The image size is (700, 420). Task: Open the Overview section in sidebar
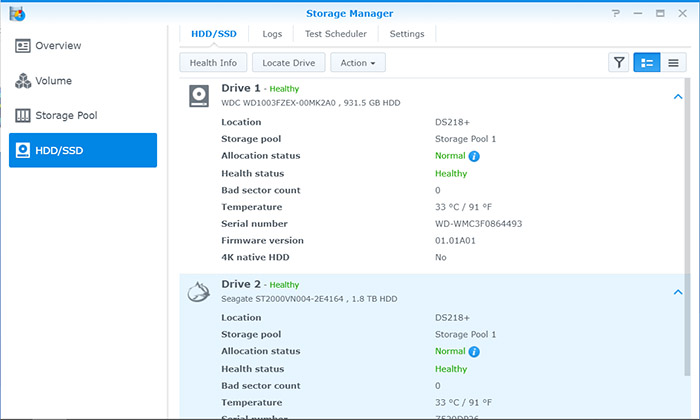point(83,46)
